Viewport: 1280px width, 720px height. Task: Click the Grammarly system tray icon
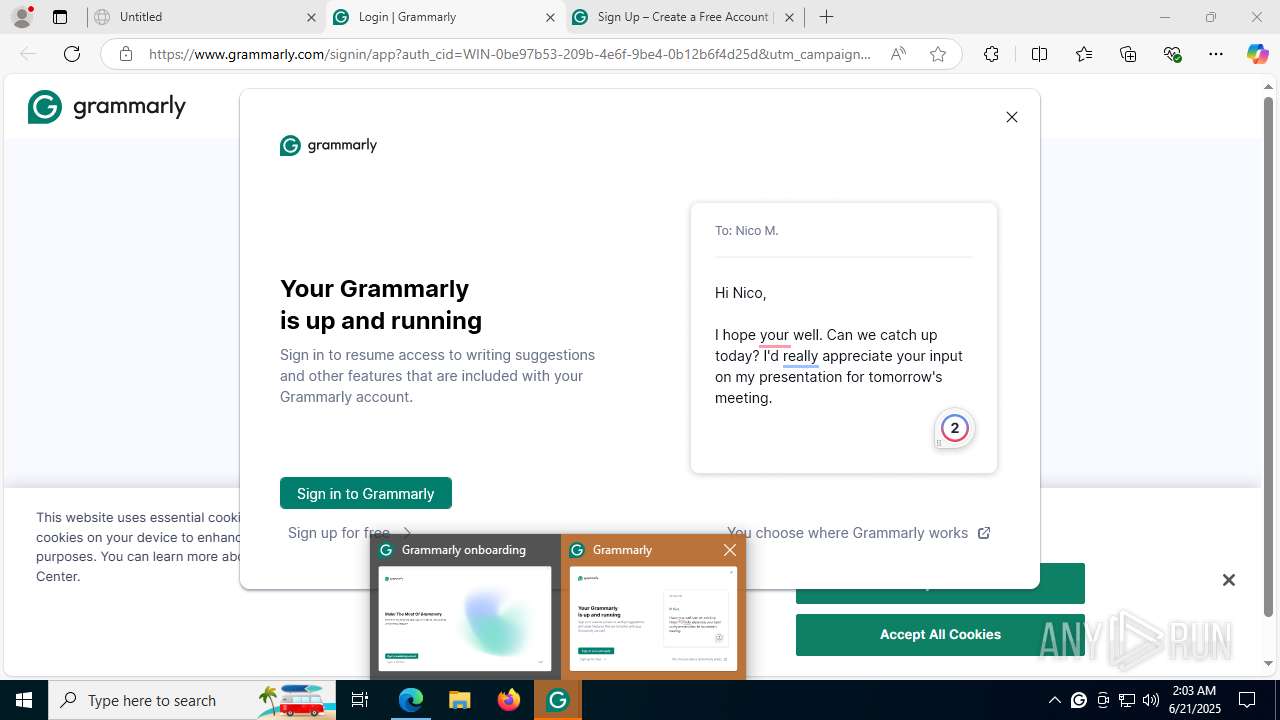tap(1079, 700)
